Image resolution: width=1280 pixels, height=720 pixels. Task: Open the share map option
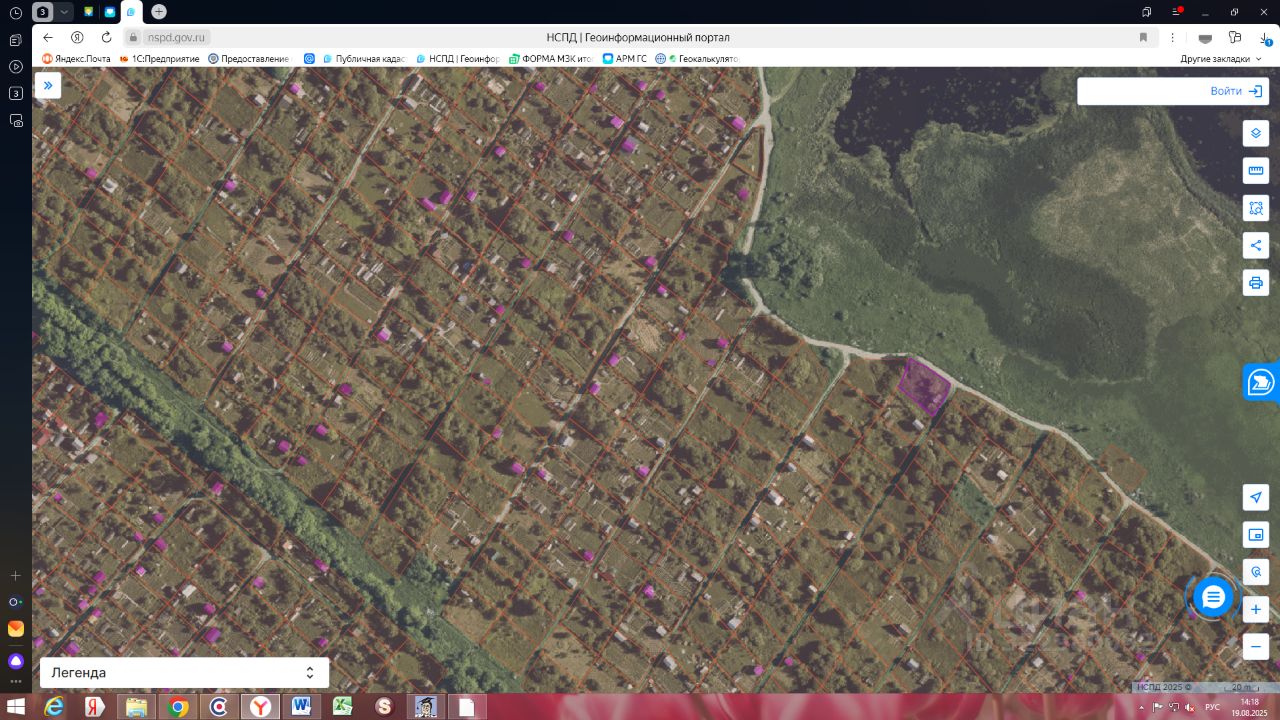pyautogui.click(x=1256, y=245)
